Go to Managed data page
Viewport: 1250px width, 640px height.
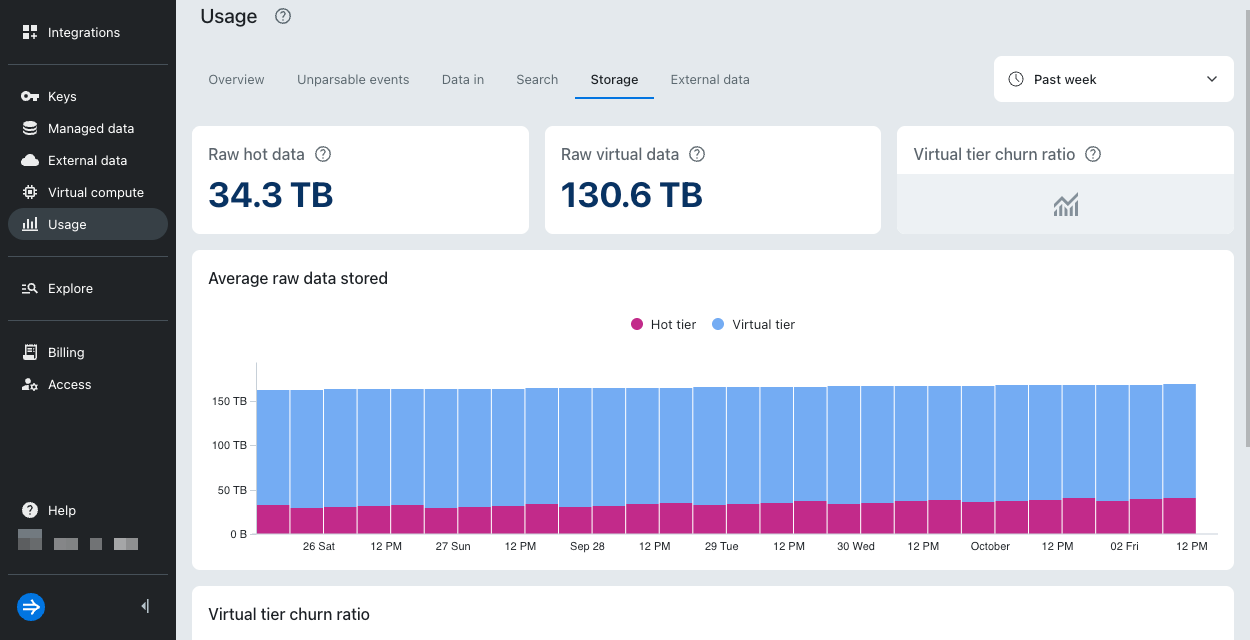point(88,128)
